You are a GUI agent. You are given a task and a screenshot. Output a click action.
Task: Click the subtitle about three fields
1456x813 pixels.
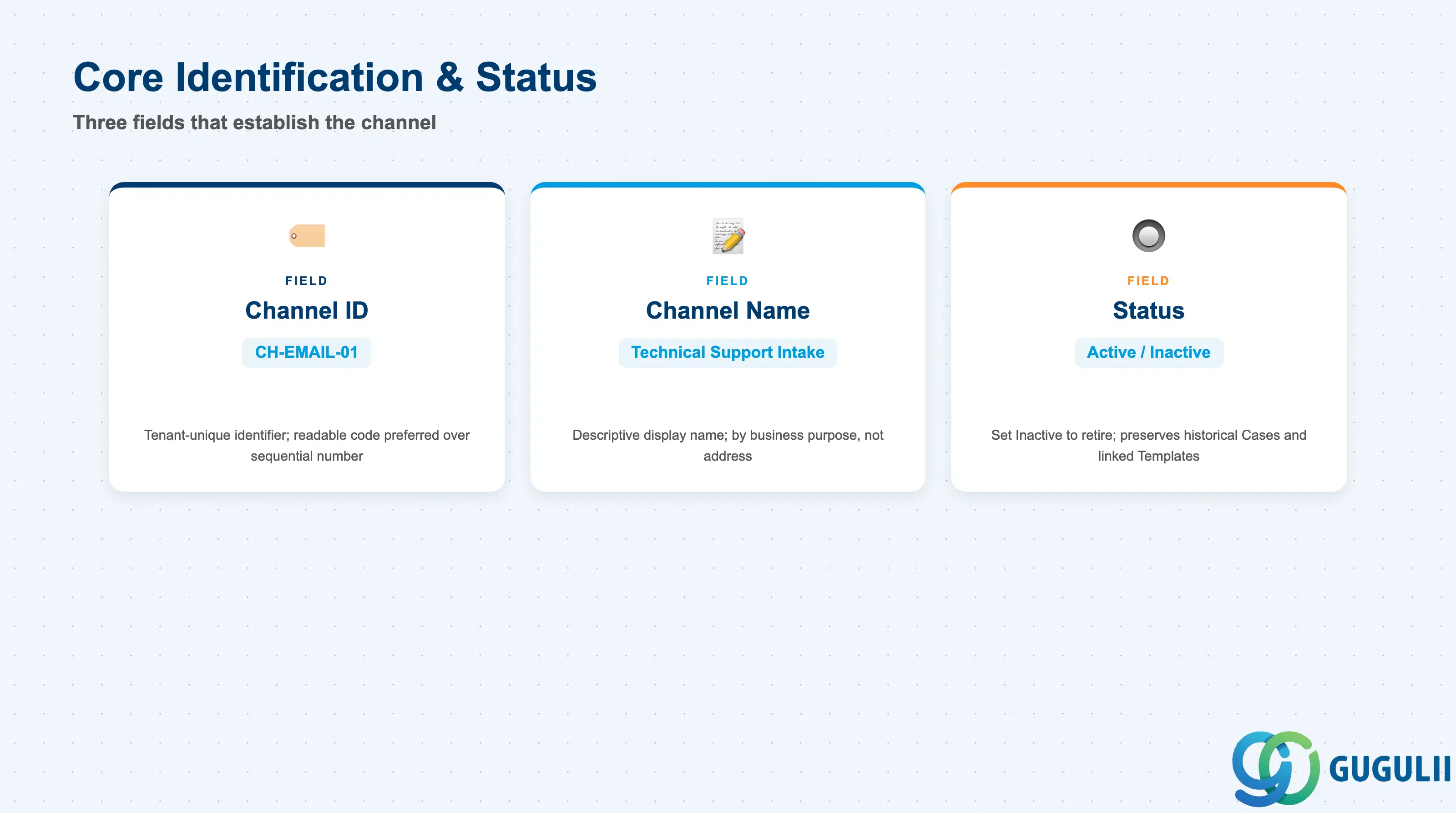pos(254,122)
